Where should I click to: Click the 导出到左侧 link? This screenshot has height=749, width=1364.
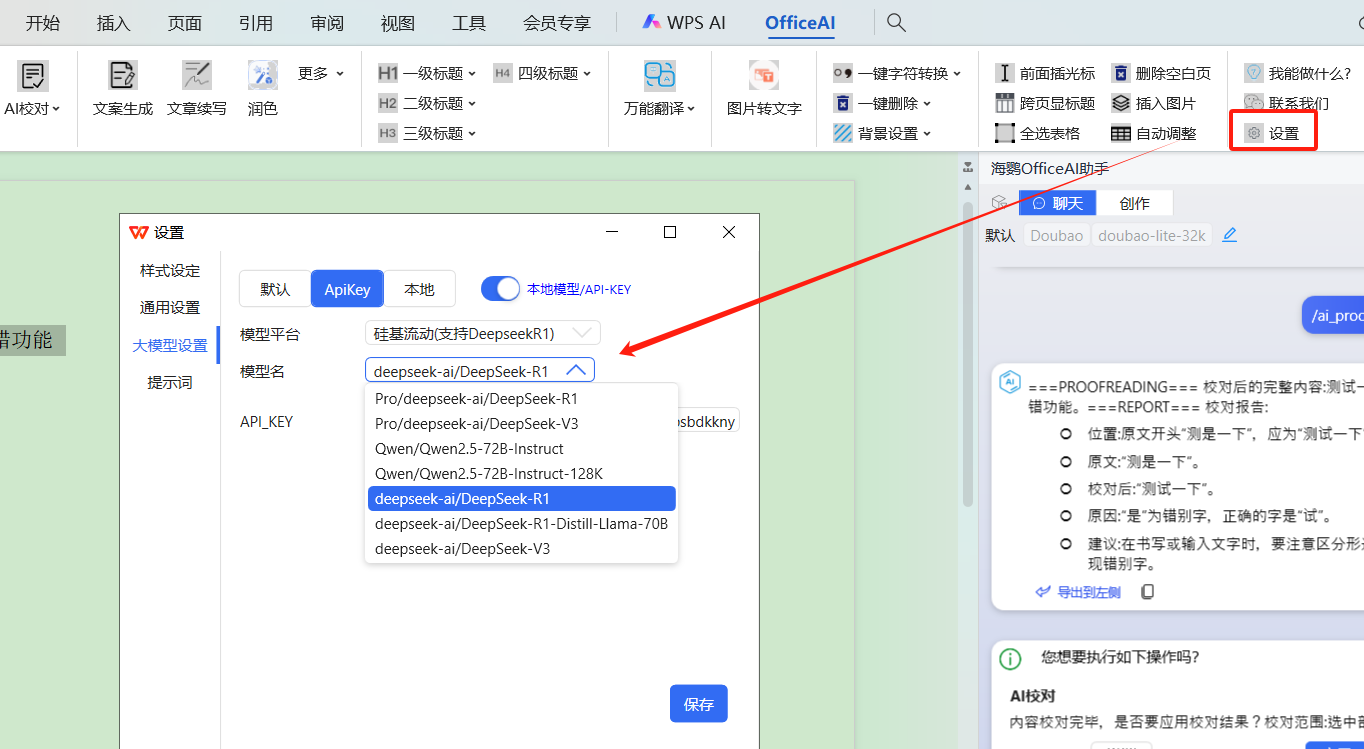pos(1078,592)
